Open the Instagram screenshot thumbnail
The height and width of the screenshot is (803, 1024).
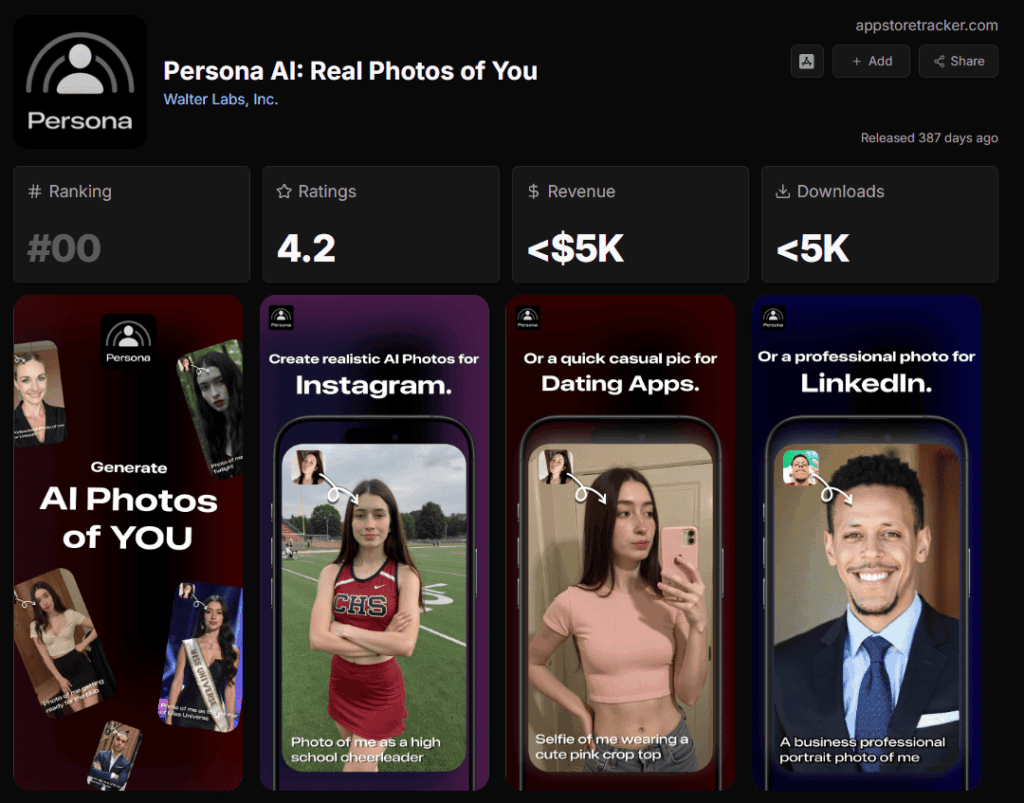[x=374, y=543]
